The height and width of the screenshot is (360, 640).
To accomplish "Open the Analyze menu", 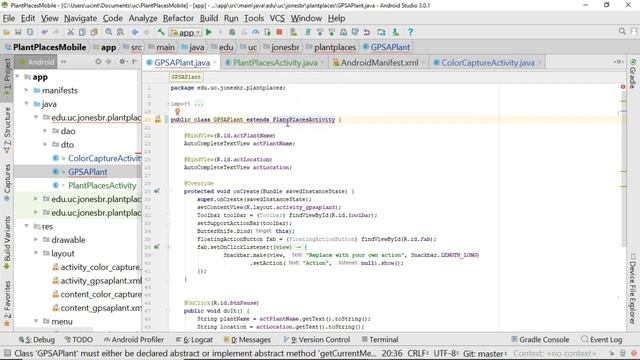I will (143, 18).
